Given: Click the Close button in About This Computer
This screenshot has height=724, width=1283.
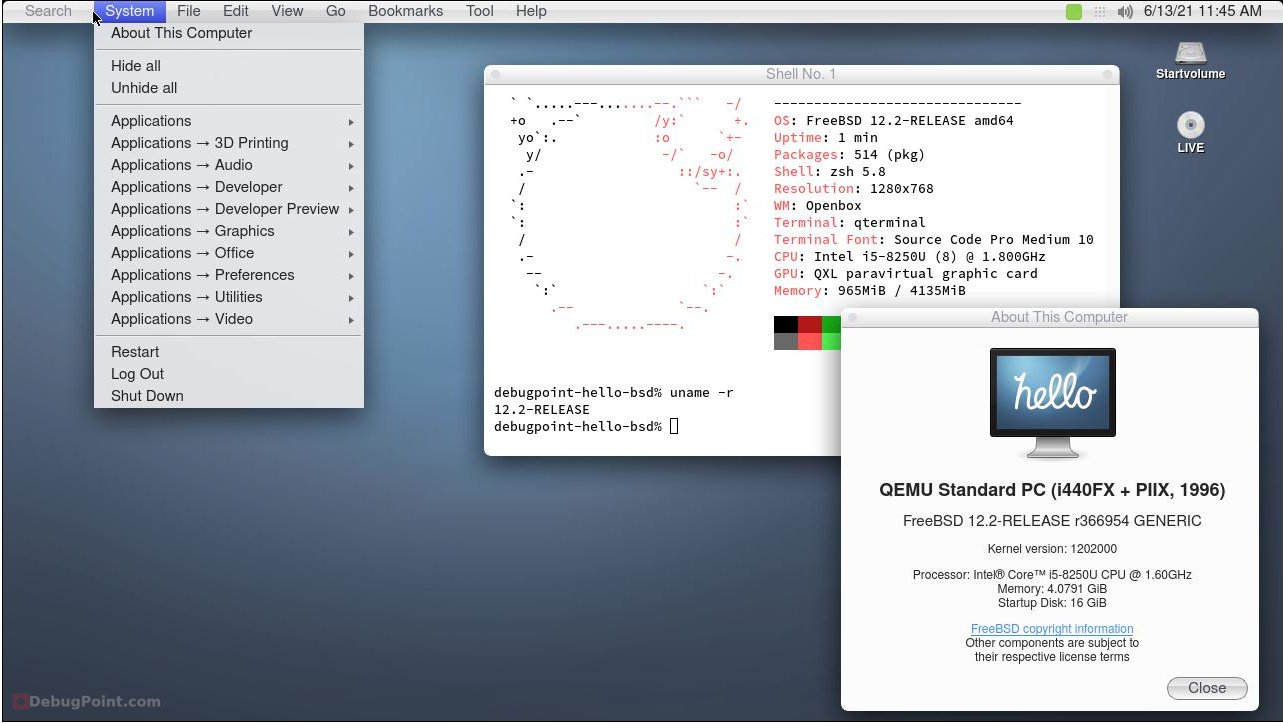Looking at the screenshot, I should click(x=1207, y=688).
